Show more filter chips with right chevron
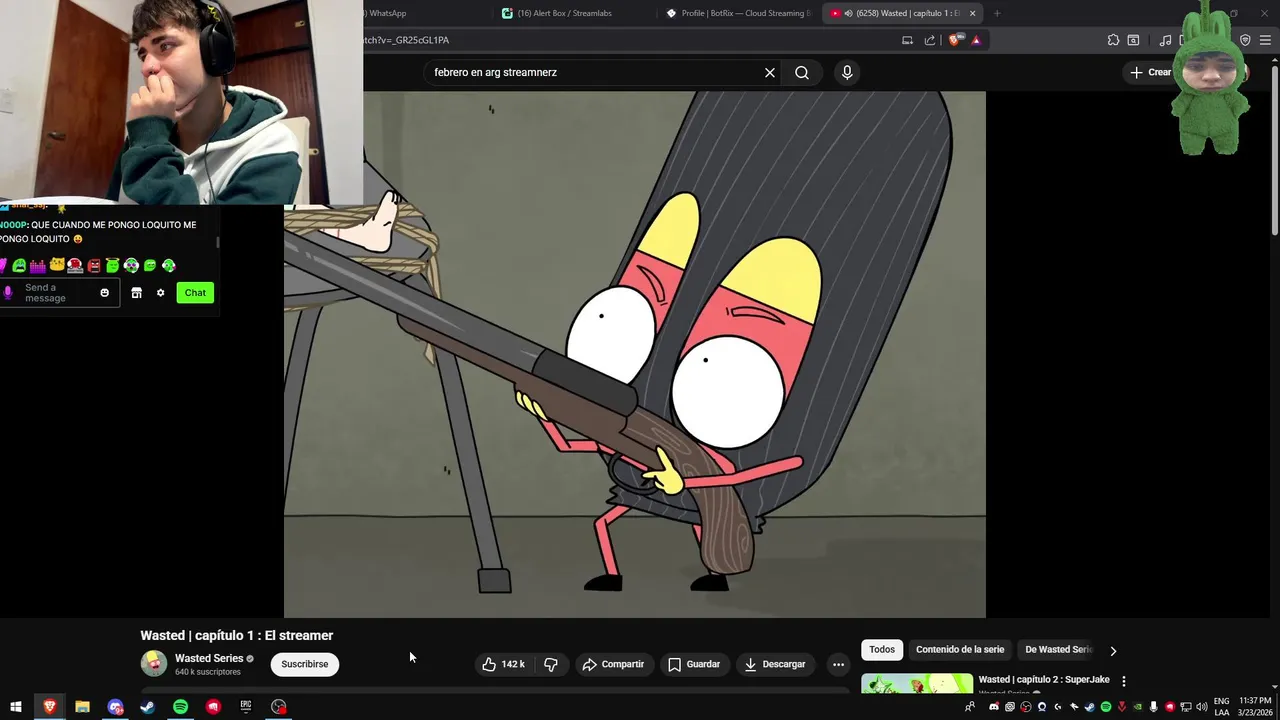This screenshot has width=1280, height=720. tap(1113, 651)
